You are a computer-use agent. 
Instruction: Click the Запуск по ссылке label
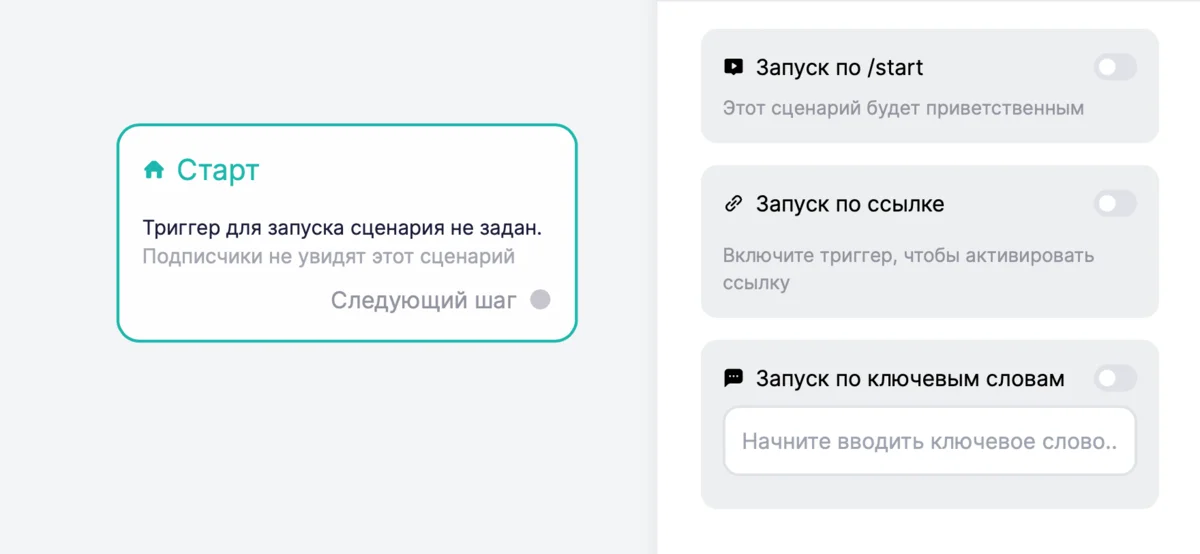[850, 204]
